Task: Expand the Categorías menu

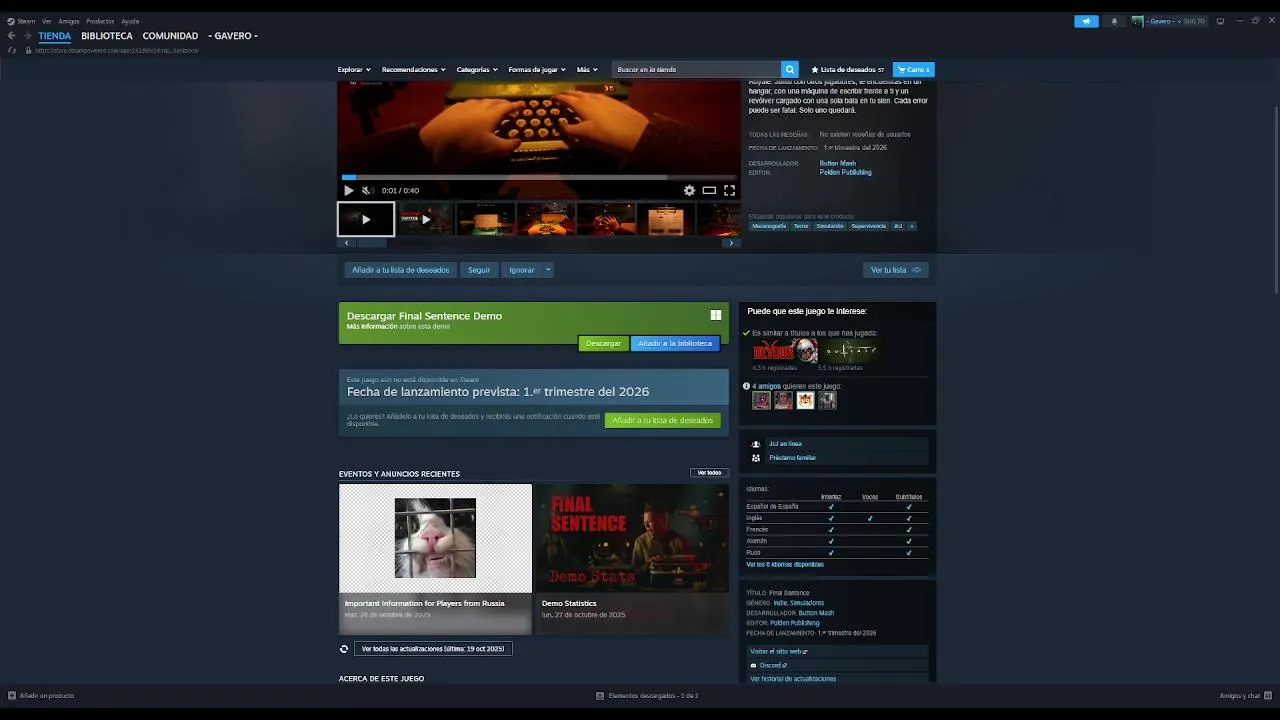Action: click(477, 70)
